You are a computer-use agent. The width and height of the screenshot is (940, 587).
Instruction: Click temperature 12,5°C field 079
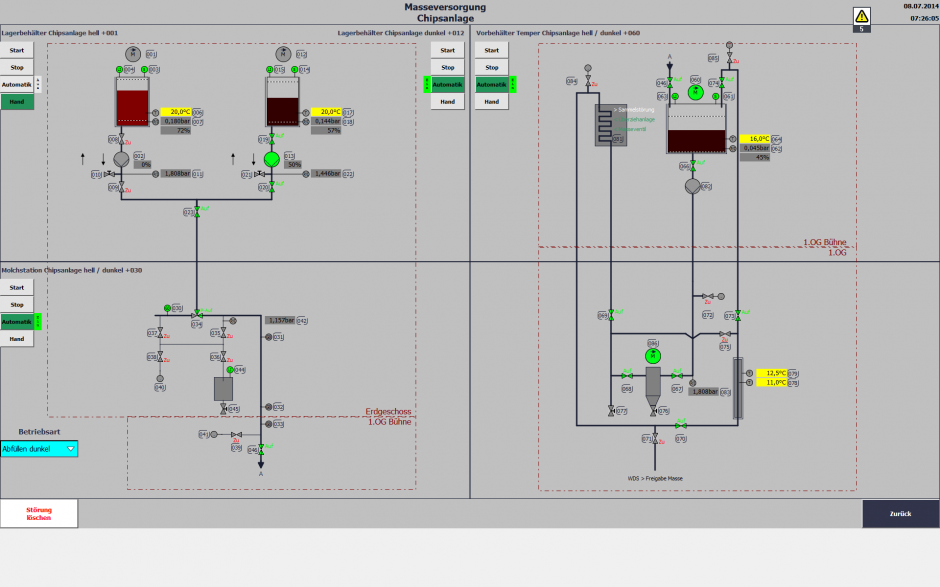tap(772, 373)
